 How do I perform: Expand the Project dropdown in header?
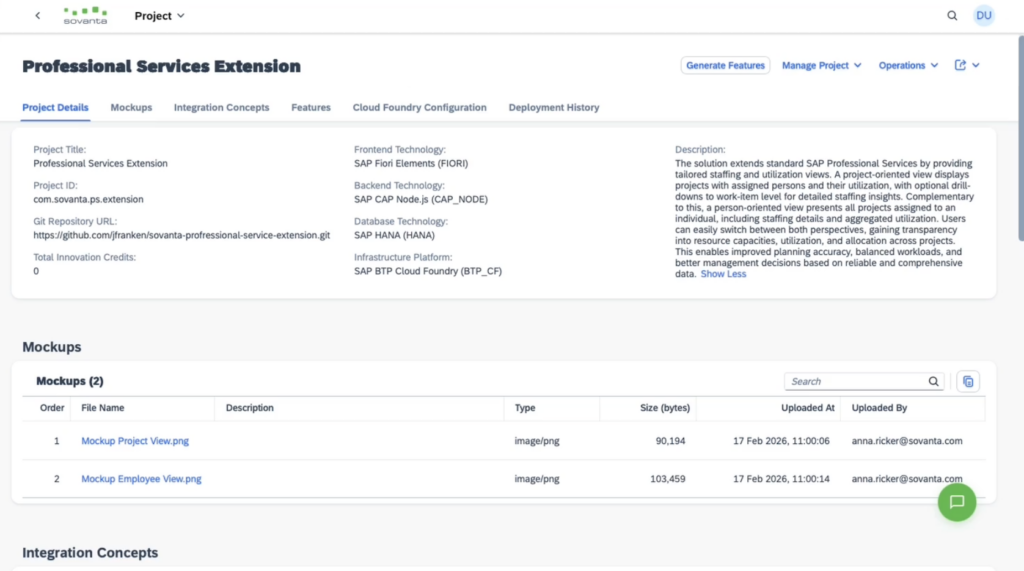pyautogui.click(x=160, y=16)
